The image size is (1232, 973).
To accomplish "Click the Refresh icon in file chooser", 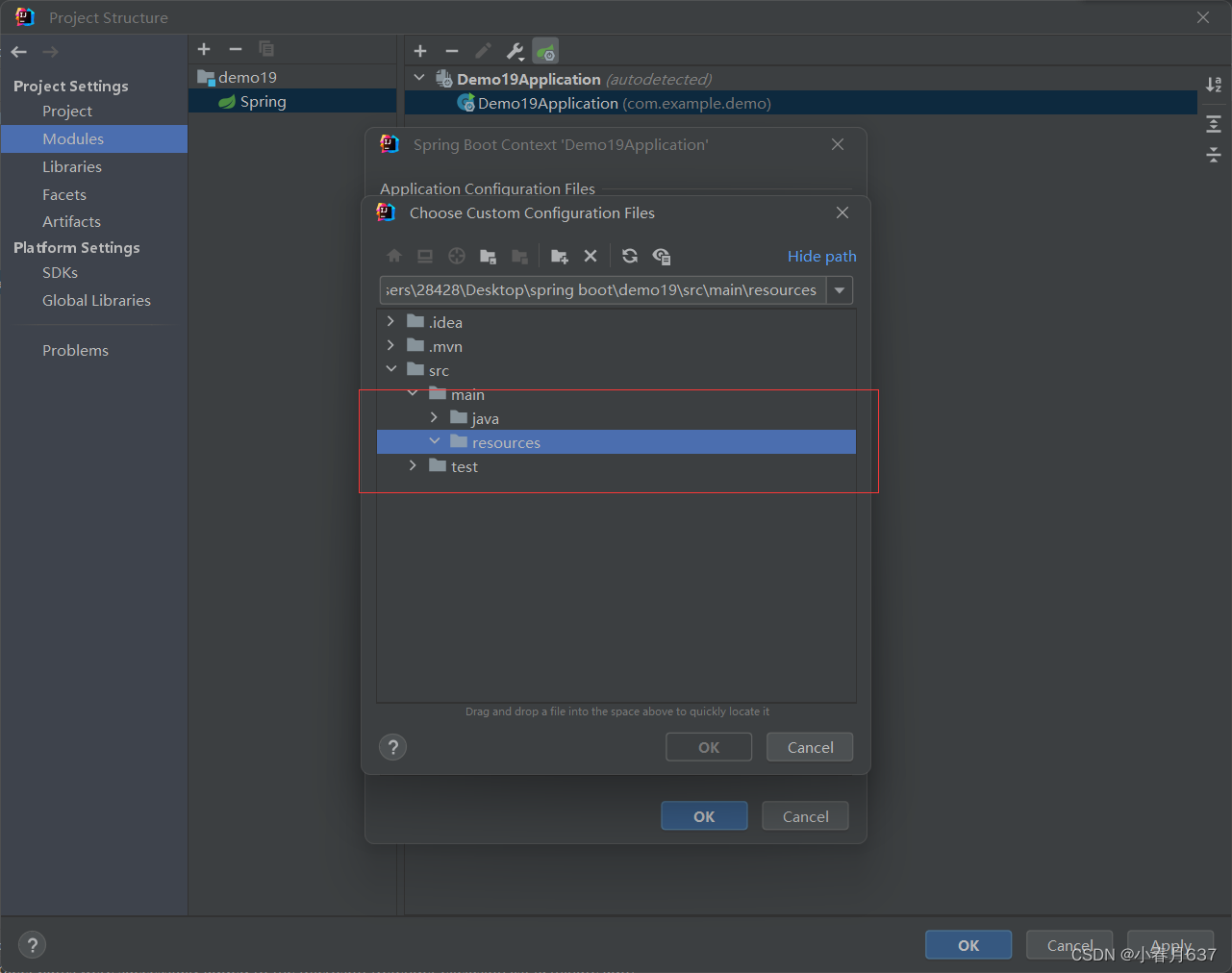I will (x=630, y=256).
